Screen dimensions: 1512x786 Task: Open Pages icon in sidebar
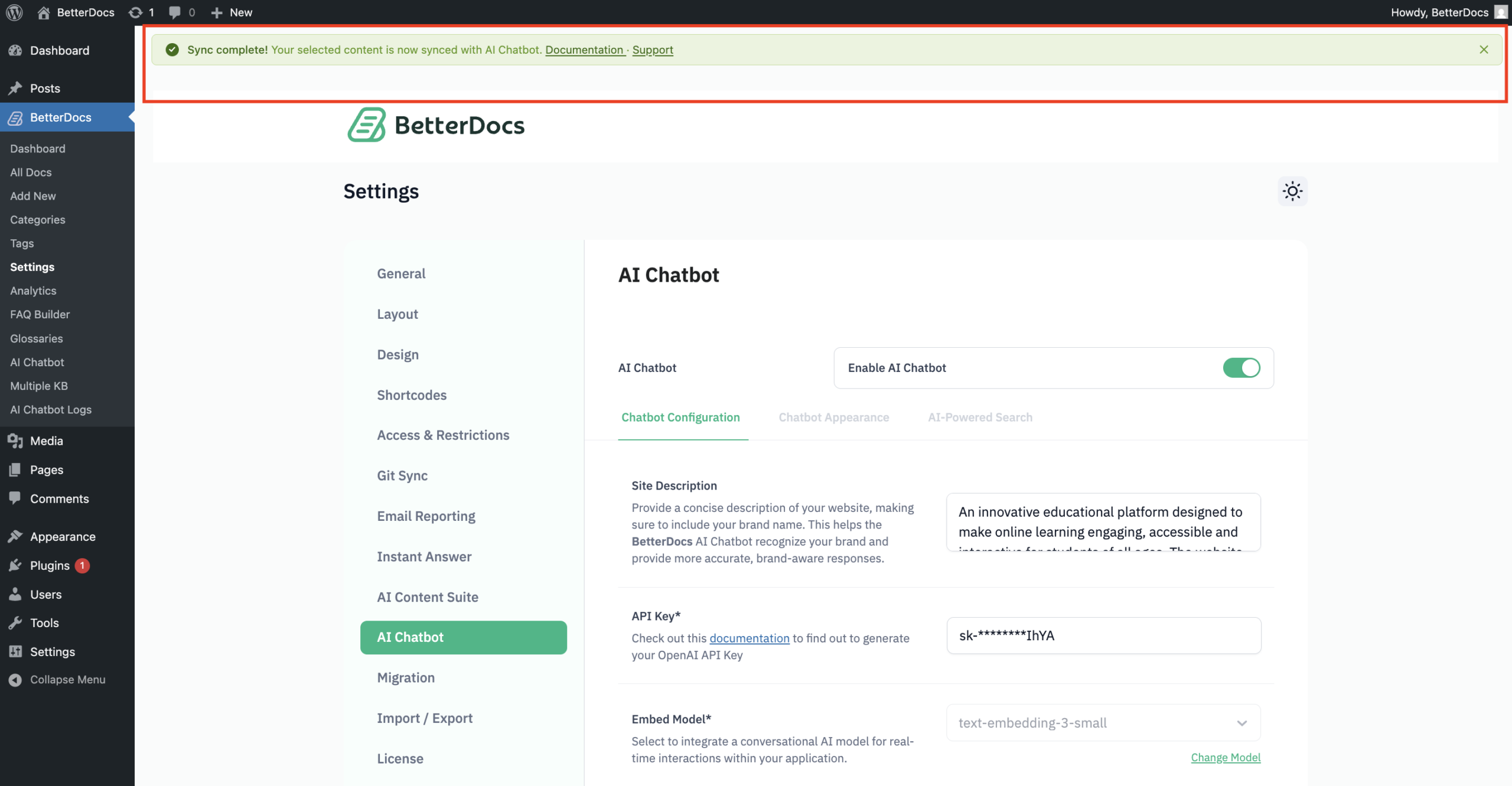[15, 469]
